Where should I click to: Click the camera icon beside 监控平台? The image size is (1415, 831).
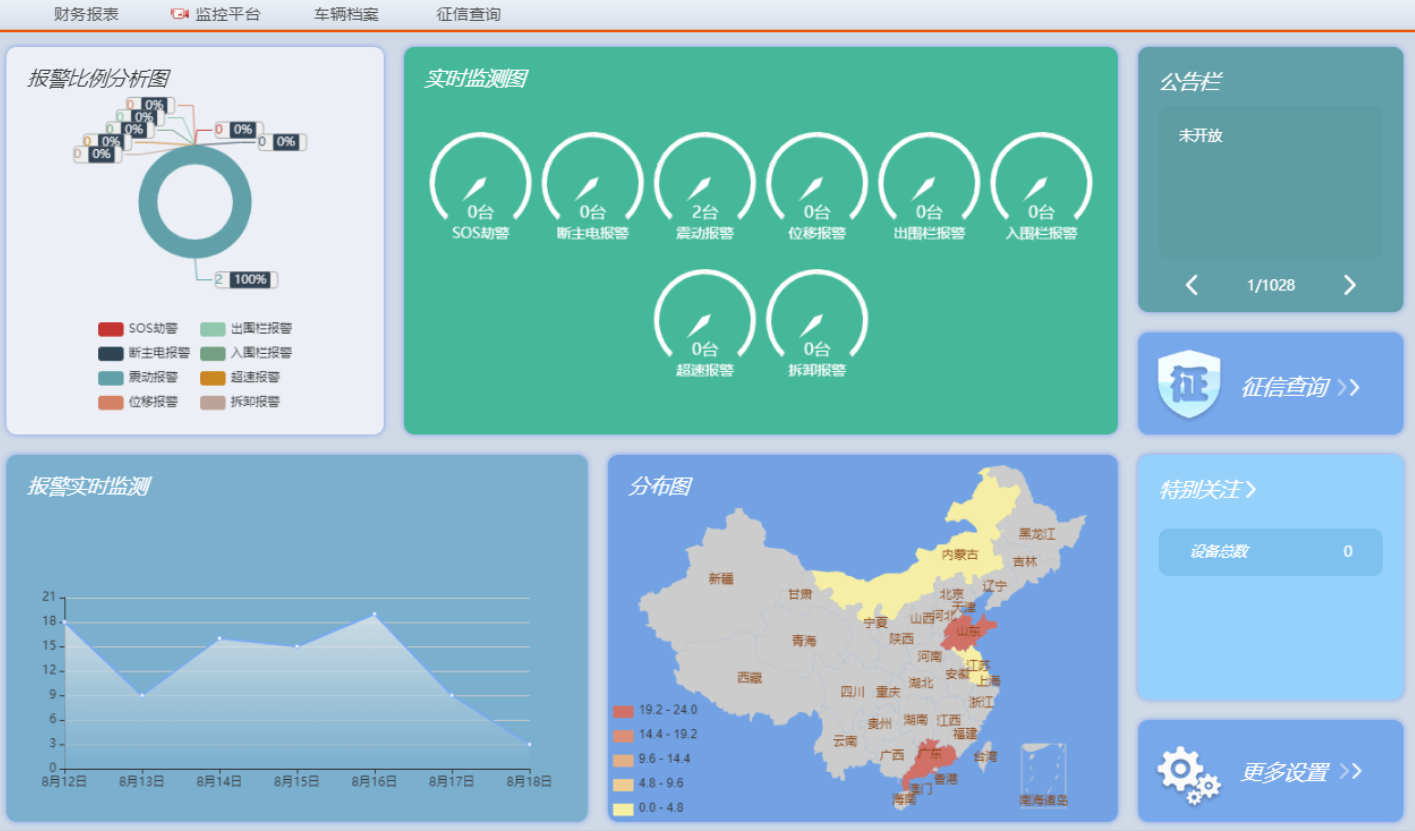[179, 14]
